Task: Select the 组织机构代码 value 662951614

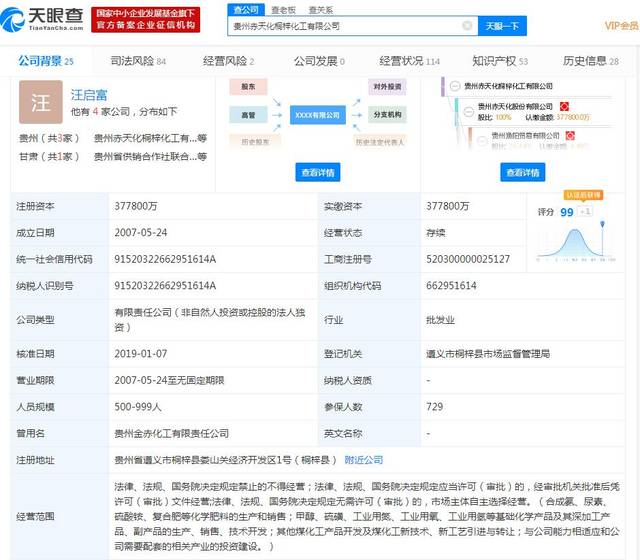Action: pyautogui.click(x=451, y=286)
